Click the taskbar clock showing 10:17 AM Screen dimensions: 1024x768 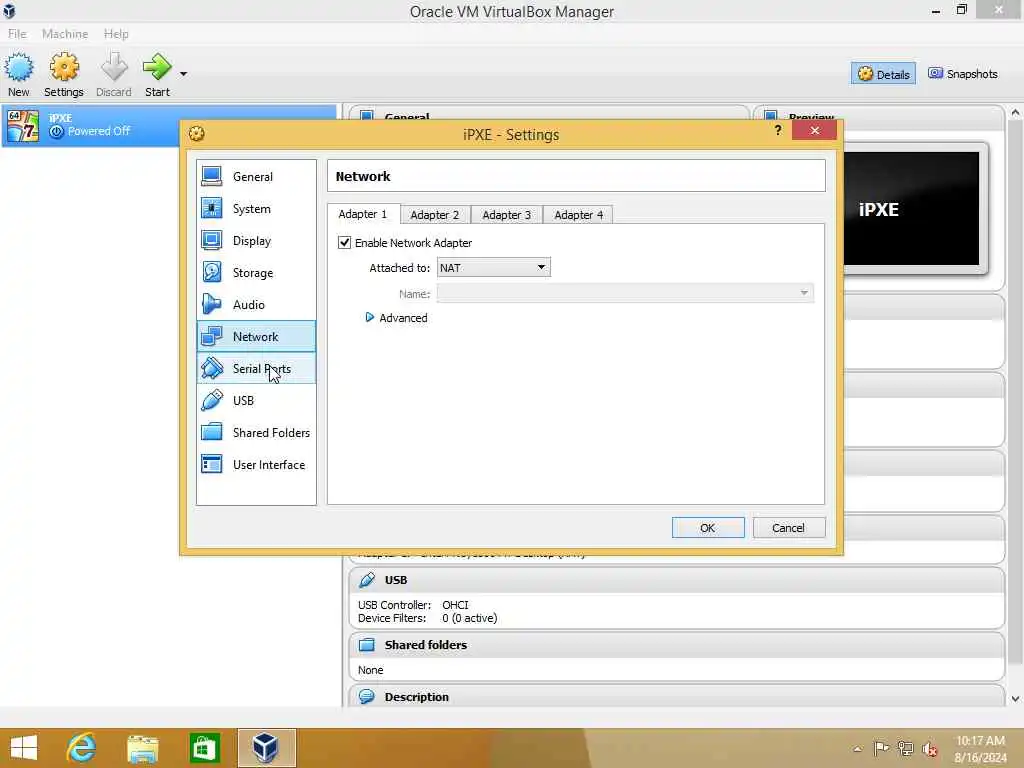(980, 749)
